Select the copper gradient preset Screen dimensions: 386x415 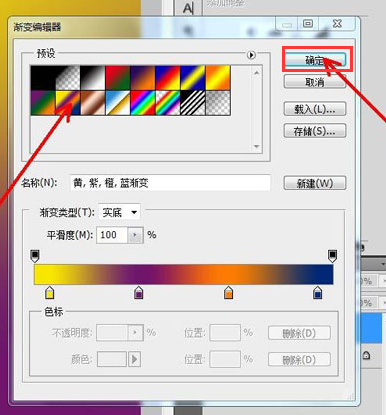93,103
